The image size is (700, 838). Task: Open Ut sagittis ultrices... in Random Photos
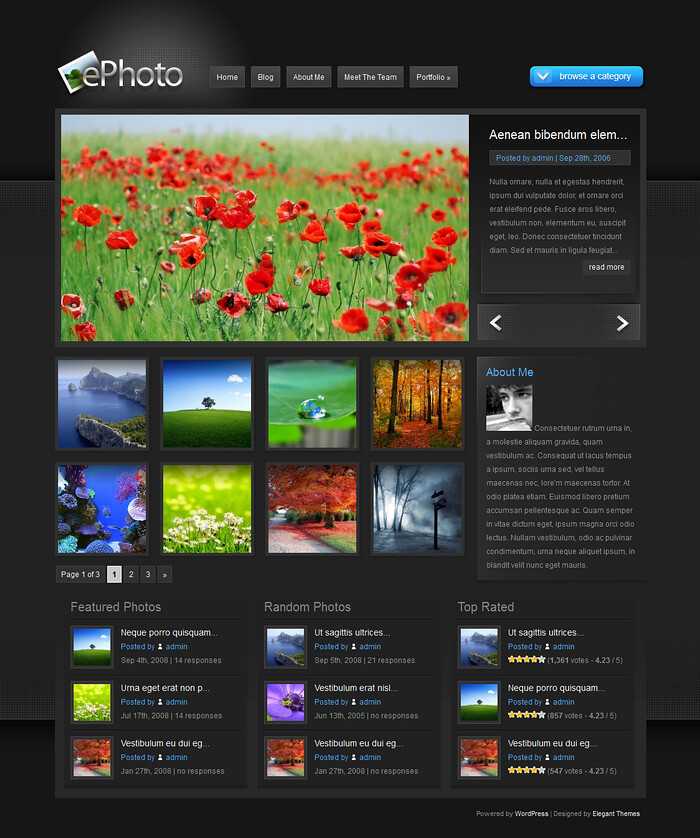352,633
